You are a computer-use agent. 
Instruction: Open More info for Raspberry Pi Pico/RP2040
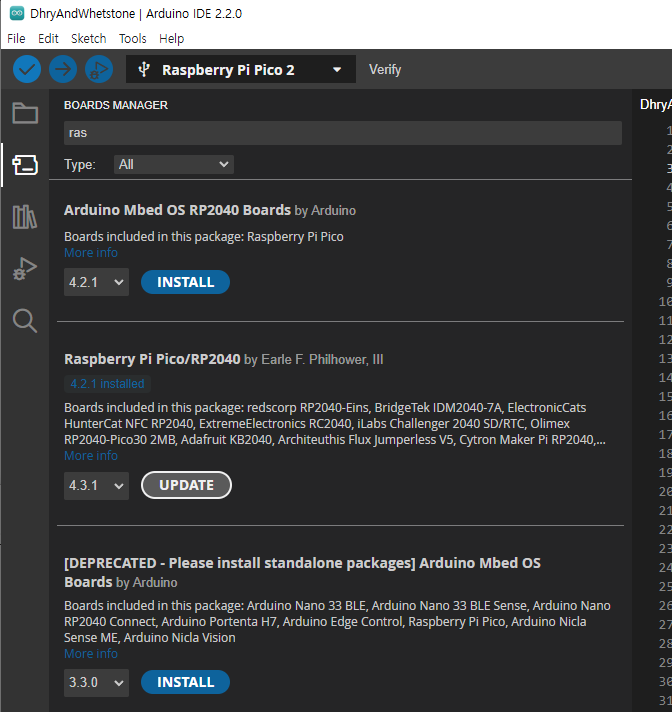point(91,455)
